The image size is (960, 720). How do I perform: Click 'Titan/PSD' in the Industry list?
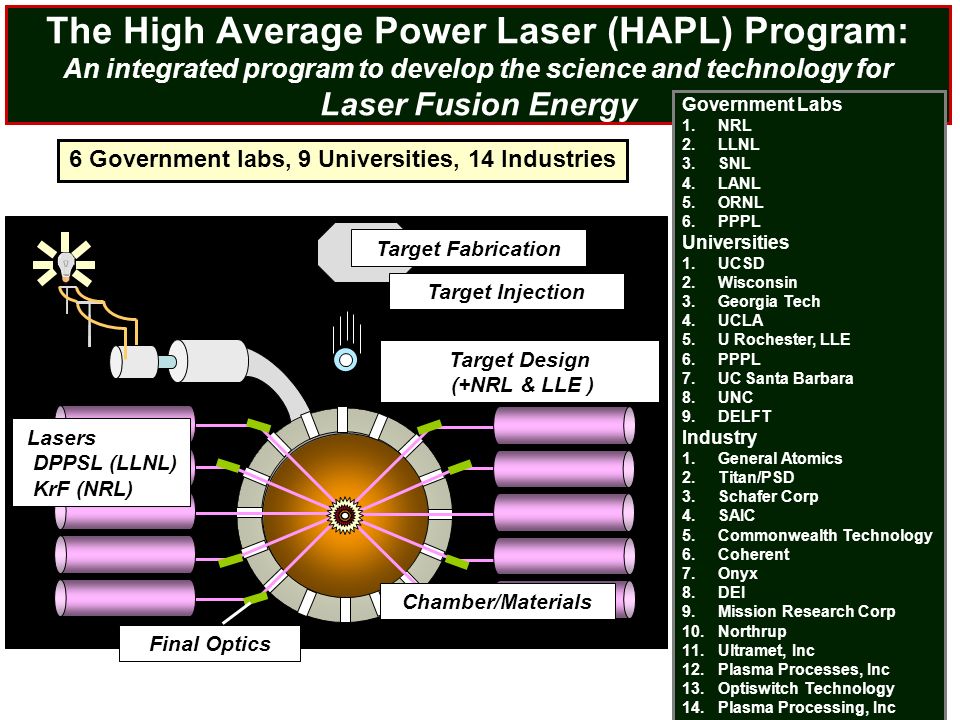(756, 477)
